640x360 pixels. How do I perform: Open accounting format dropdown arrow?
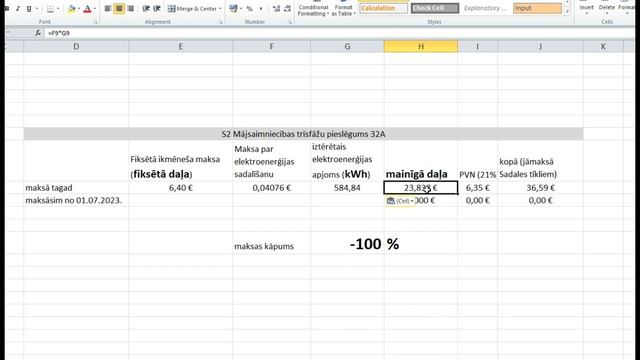pyautogui.click(x=241, y=9)
